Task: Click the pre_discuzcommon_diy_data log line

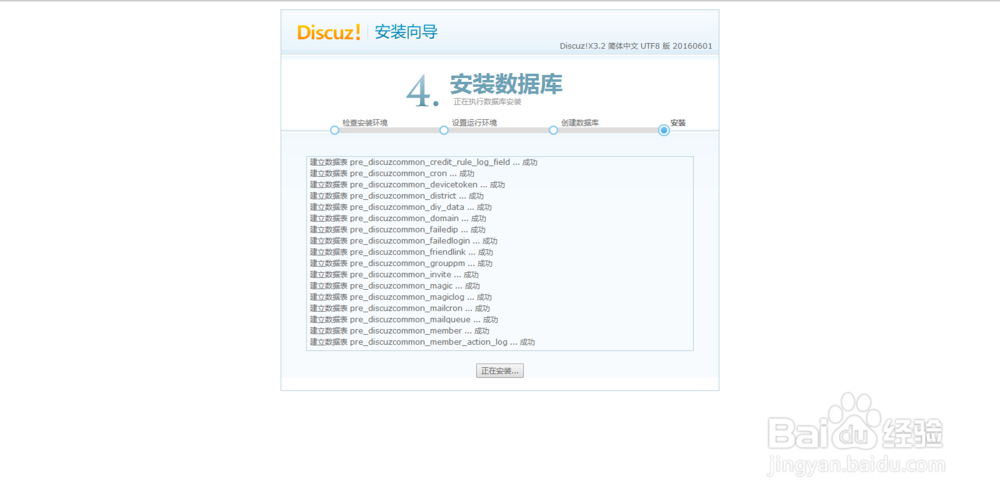Action: (401, 207)
